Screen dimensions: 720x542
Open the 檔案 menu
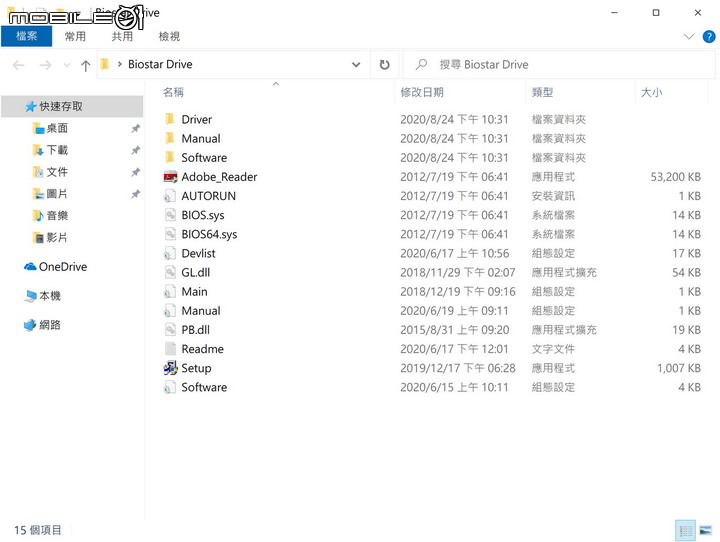[27, 36]
